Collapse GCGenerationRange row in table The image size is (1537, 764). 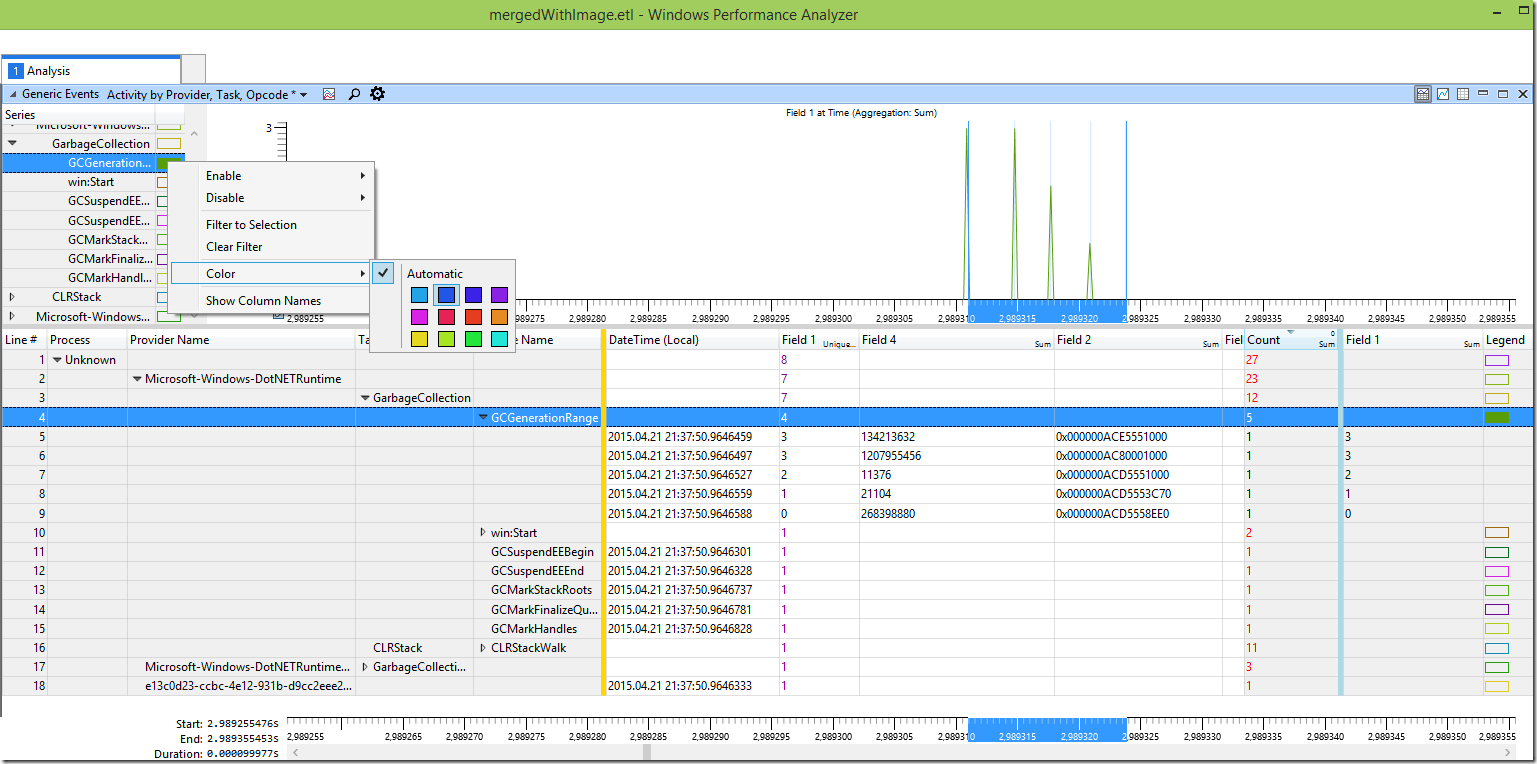pyautogui.click(x=483, y=418)
